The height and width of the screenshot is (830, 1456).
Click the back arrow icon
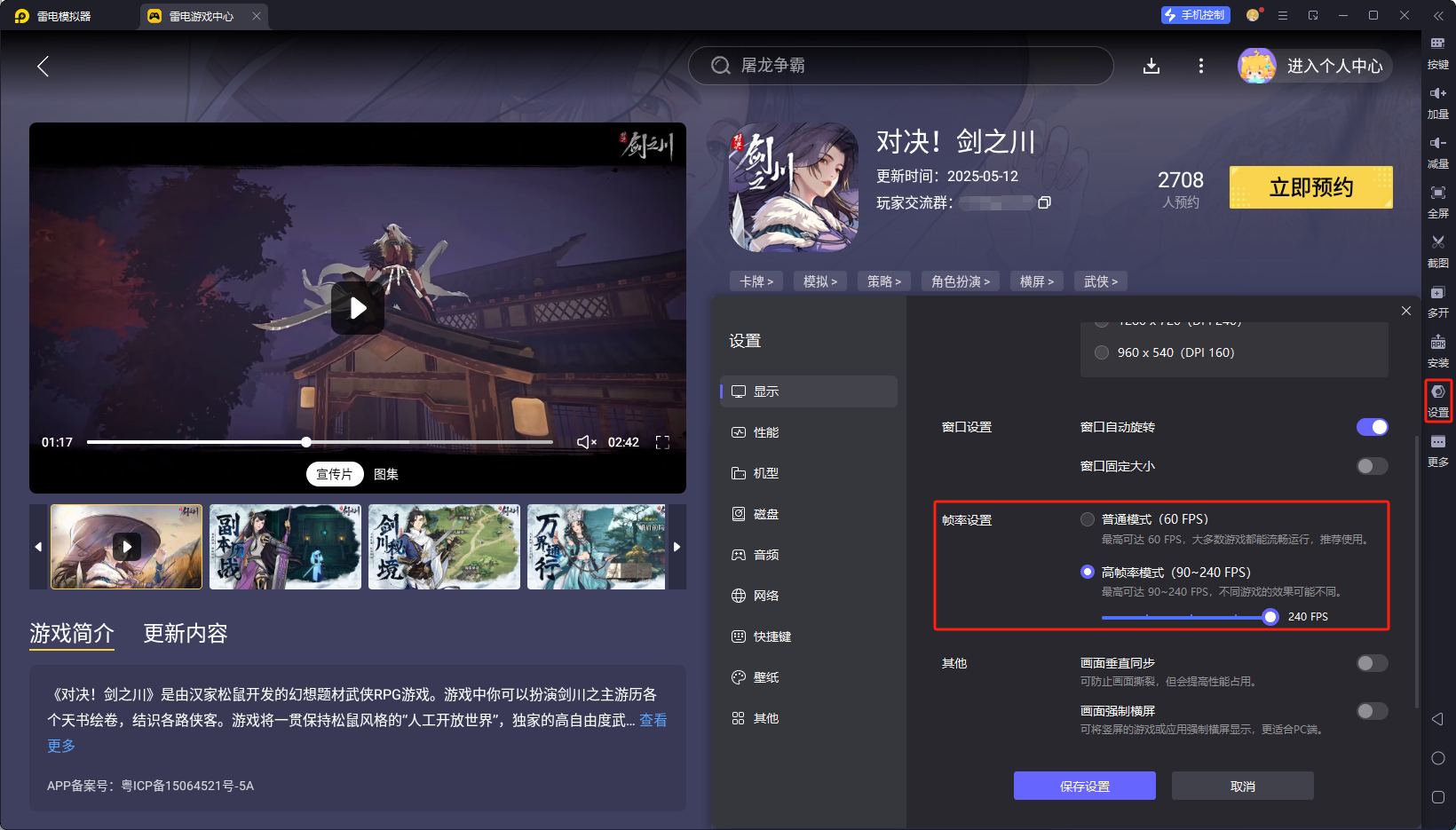43,66
